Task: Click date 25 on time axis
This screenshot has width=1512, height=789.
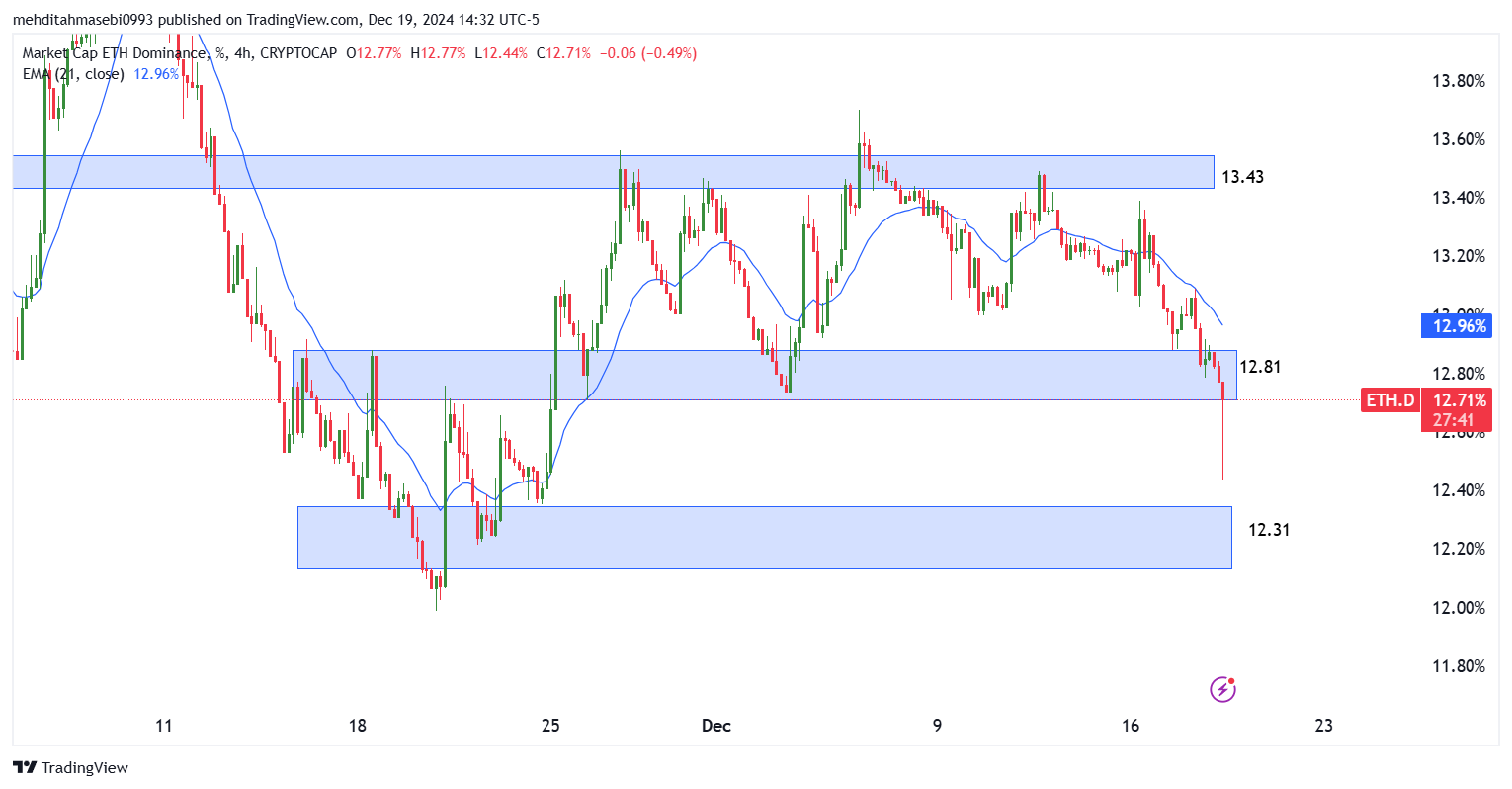Action: [550, 726]
